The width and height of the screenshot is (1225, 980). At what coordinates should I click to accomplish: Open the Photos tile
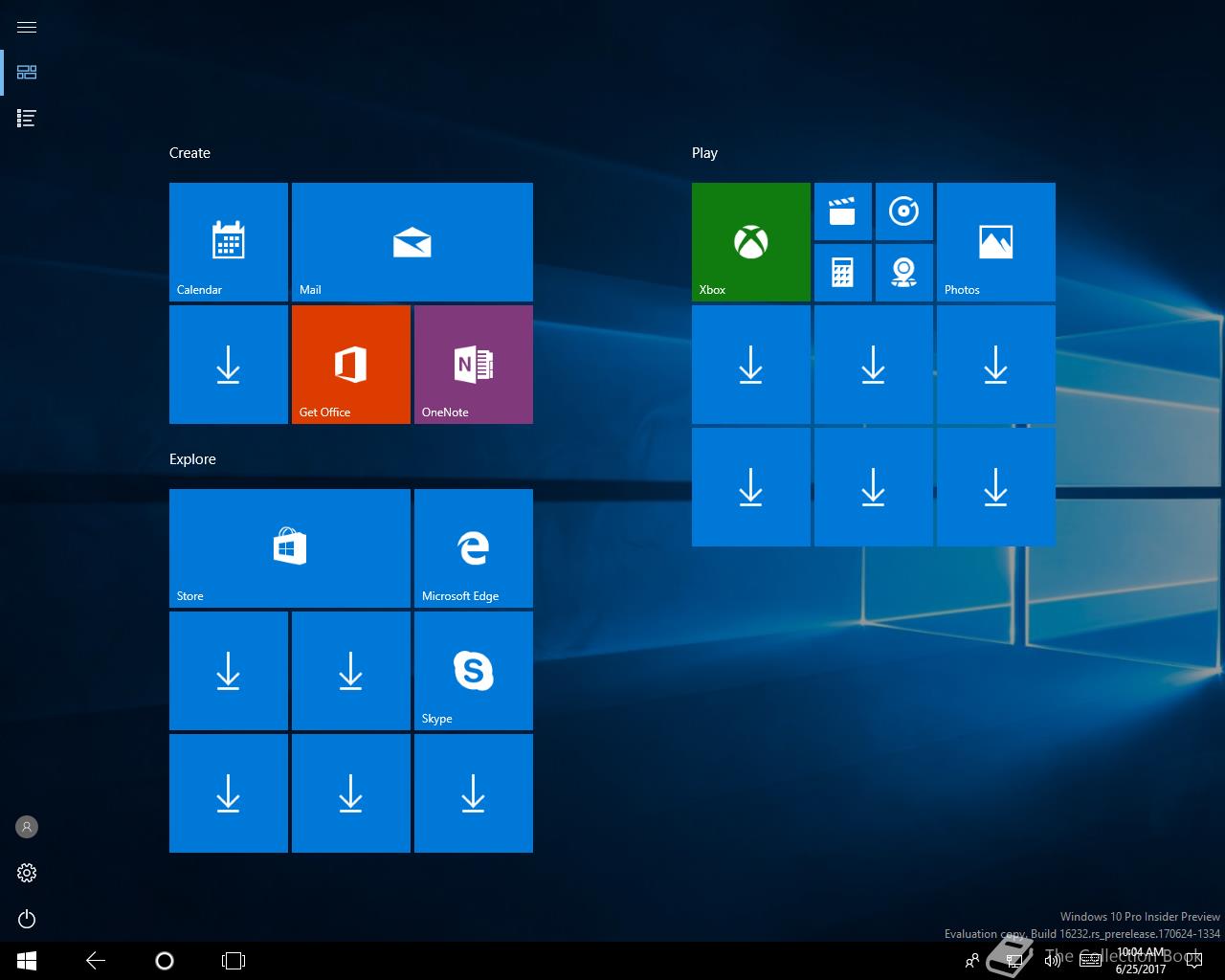tap(996, 242)
